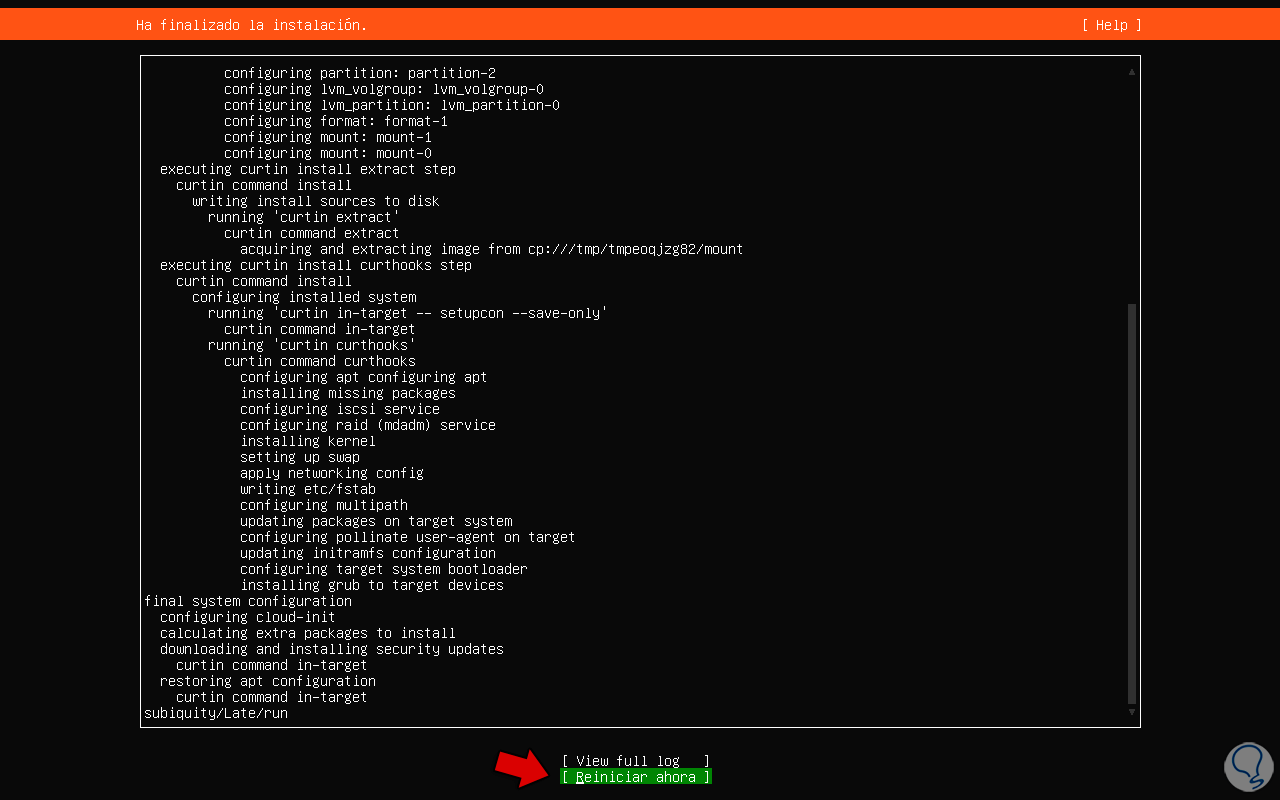The width and height of the screenshot is (1280, 800).
Task: Click the 'acquiring and extracting image' line
Action: pos(492,249)
